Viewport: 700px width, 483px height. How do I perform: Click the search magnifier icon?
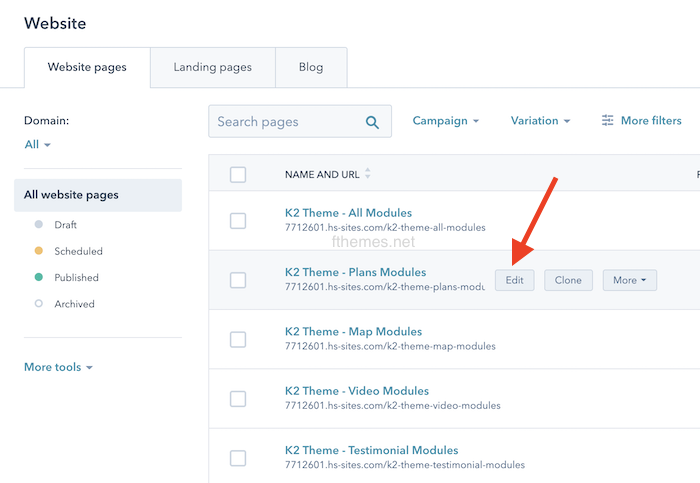(372, 122)
